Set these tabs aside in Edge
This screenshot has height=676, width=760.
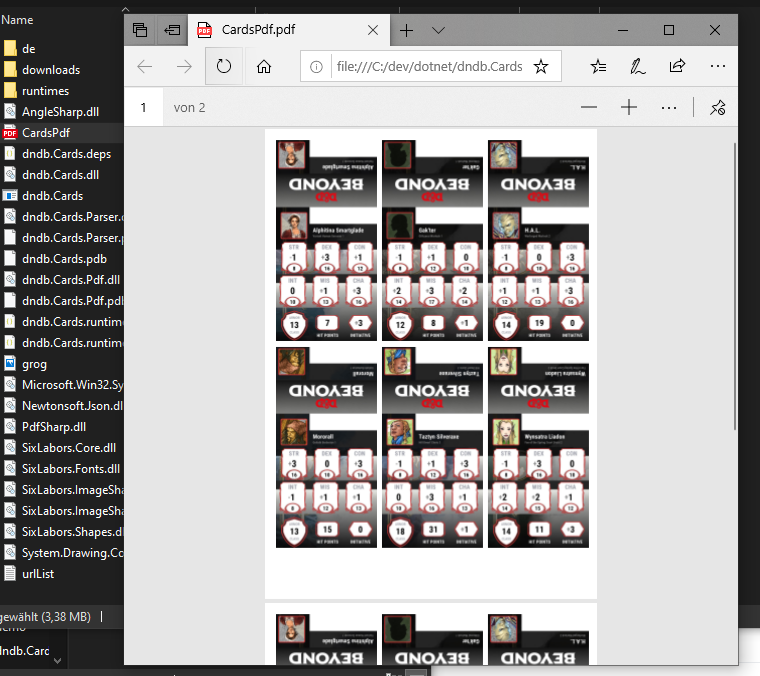click(x=172, y=30)
